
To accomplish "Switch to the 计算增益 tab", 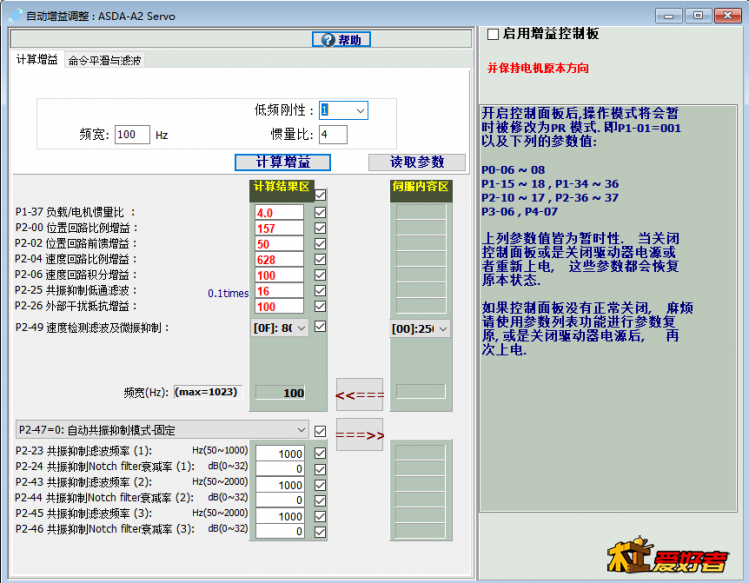I will [37, 60].
